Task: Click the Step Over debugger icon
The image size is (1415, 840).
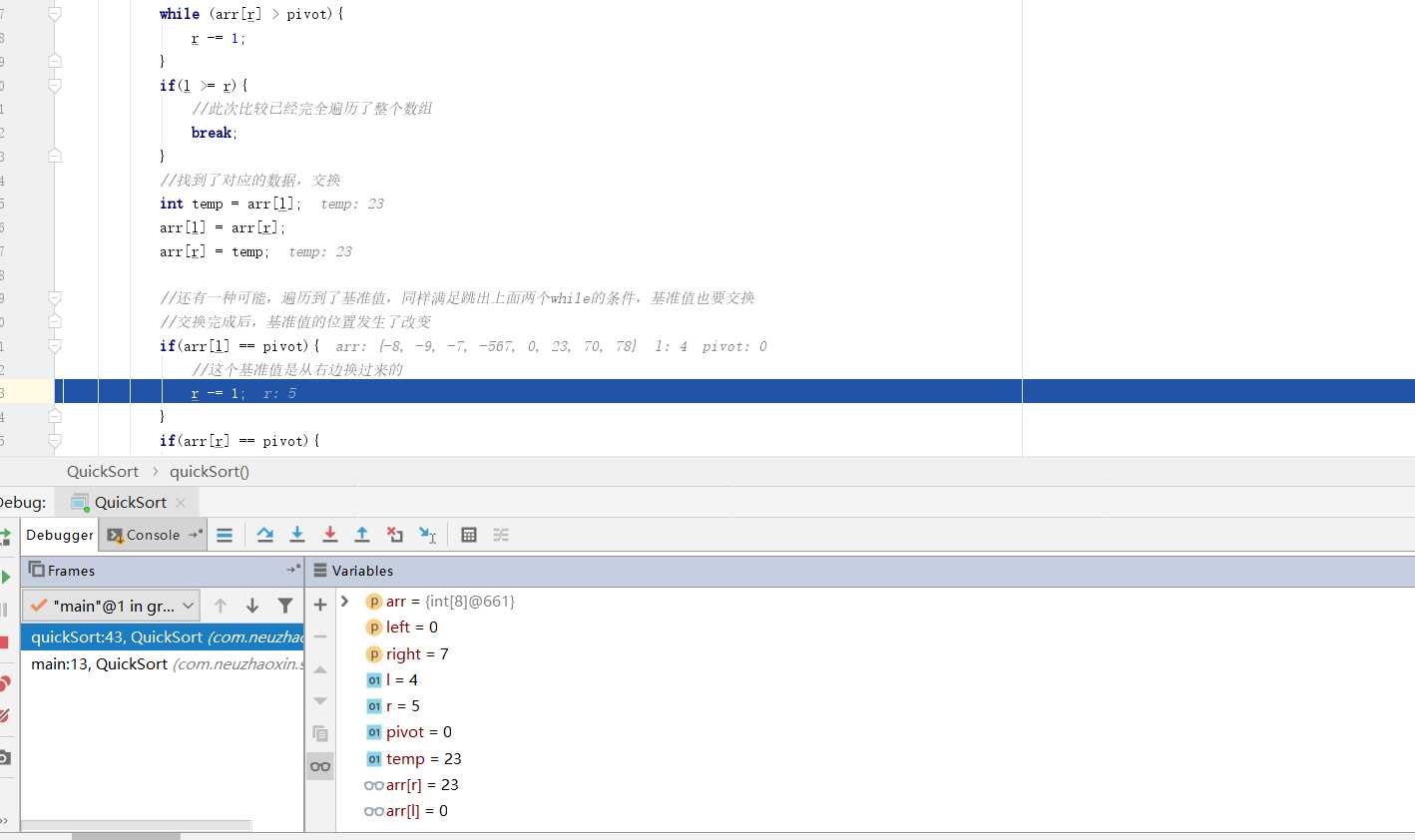Action: click(264, 535)
